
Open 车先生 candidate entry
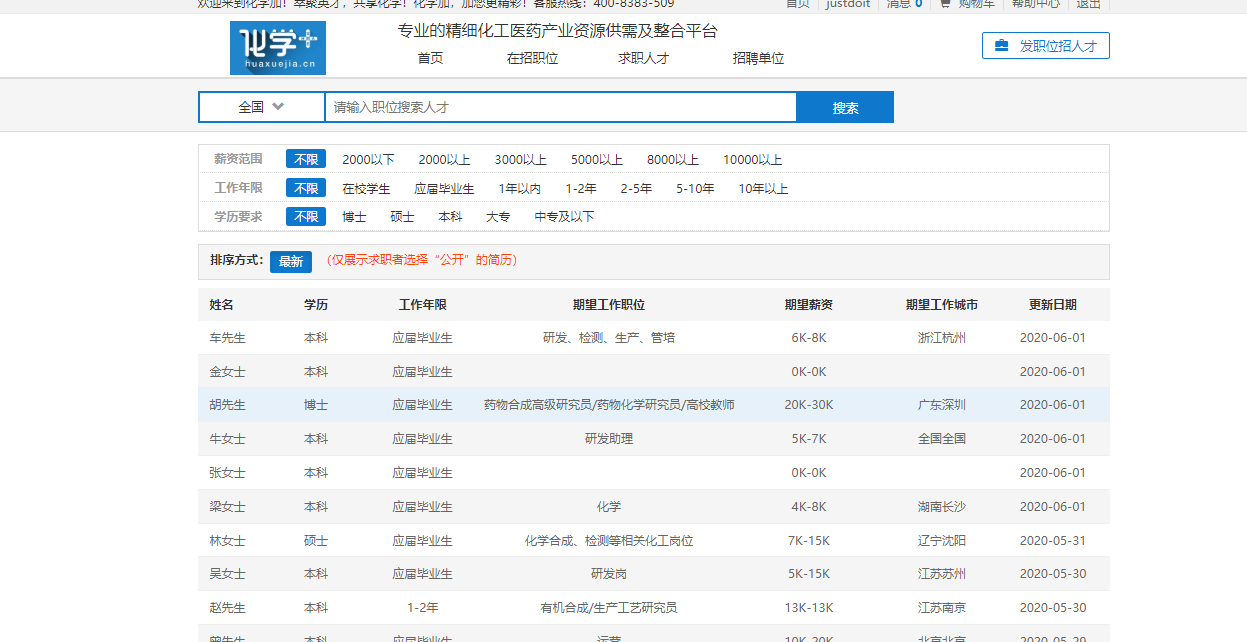(227, 338)
